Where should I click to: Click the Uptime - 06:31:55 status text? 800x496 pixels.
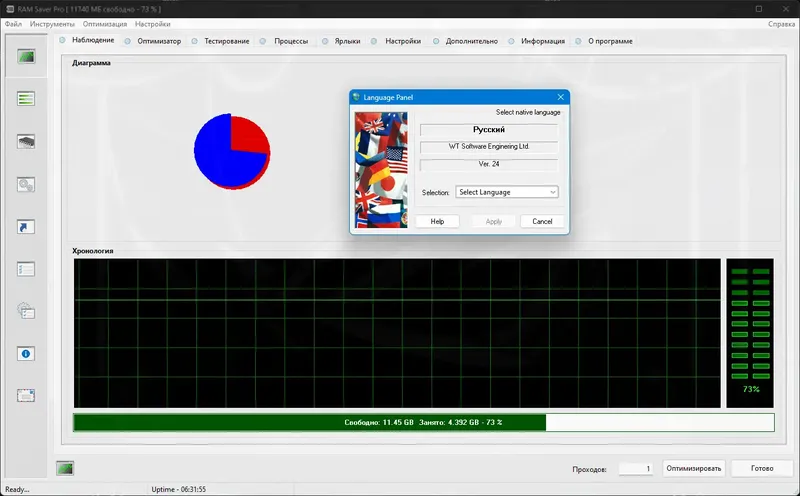click(179, 489)
